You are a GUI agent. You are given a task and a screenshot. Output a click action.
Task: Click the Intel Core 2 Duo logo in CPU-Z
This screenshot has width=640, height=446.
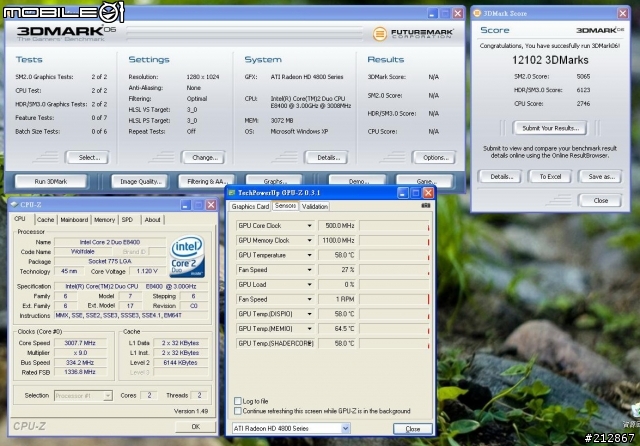pyautogui.click(x=187, y=256)
